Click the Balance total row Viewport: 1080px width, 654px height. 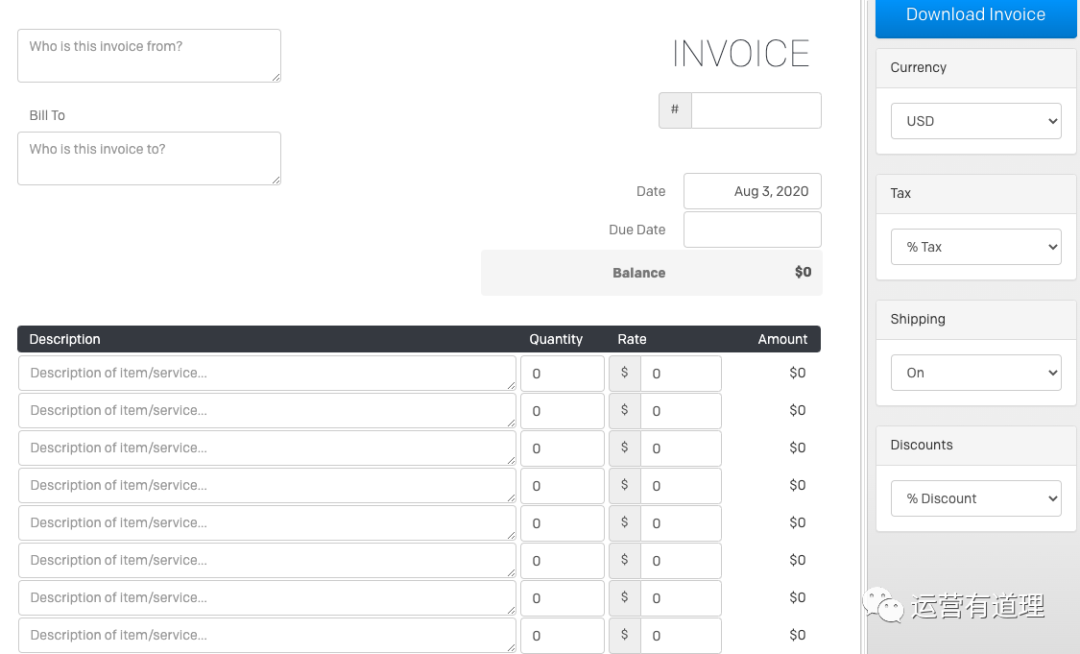pyautogui.click(x=651, y=273)
